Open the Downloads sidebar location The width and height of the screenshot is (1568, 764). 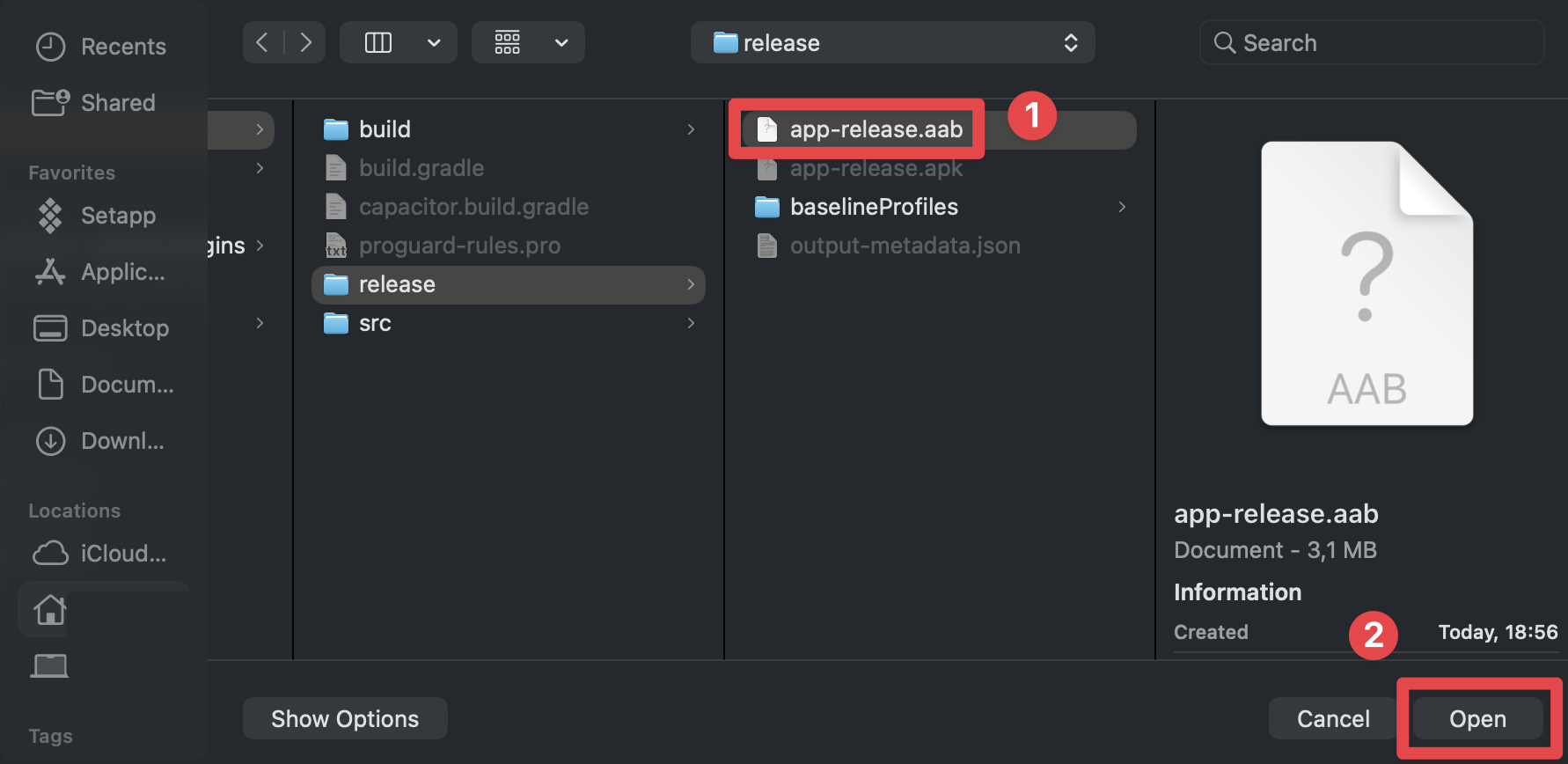tap(100, 441)
